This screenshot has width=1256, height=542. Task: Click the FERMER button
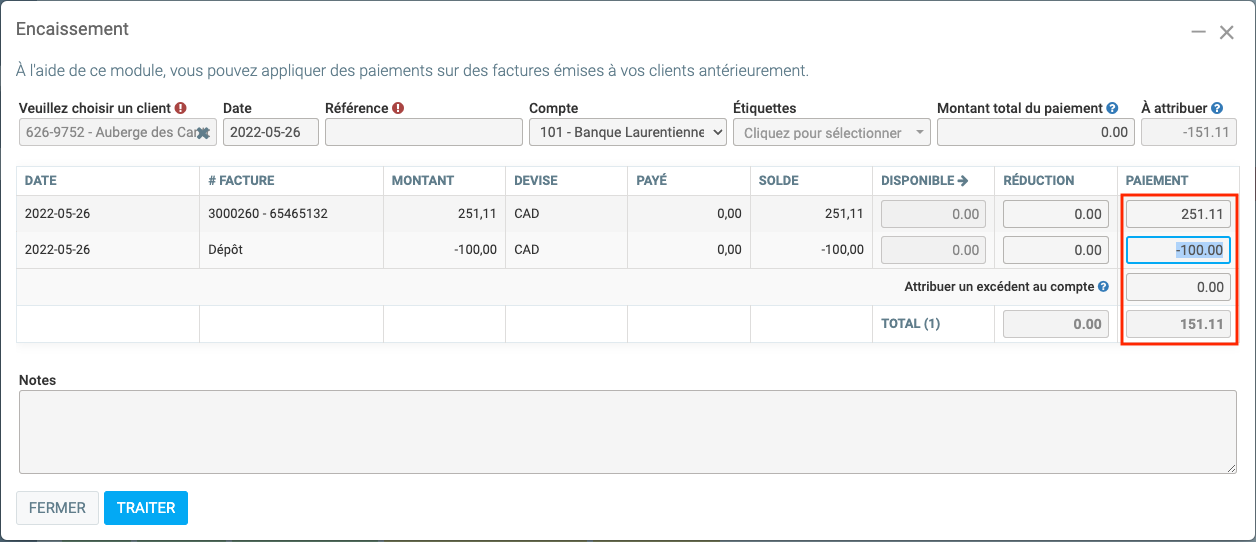[x=57, y=508]
